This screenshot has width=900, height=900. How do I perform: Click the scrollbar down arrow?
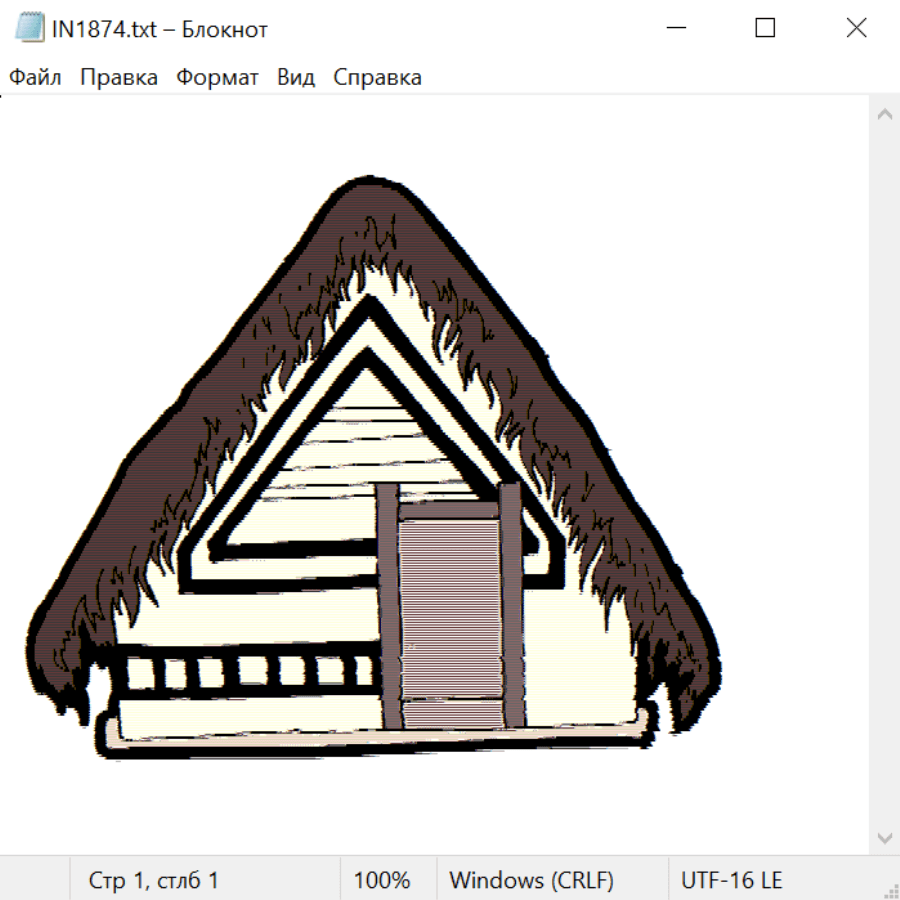(884, 837)
